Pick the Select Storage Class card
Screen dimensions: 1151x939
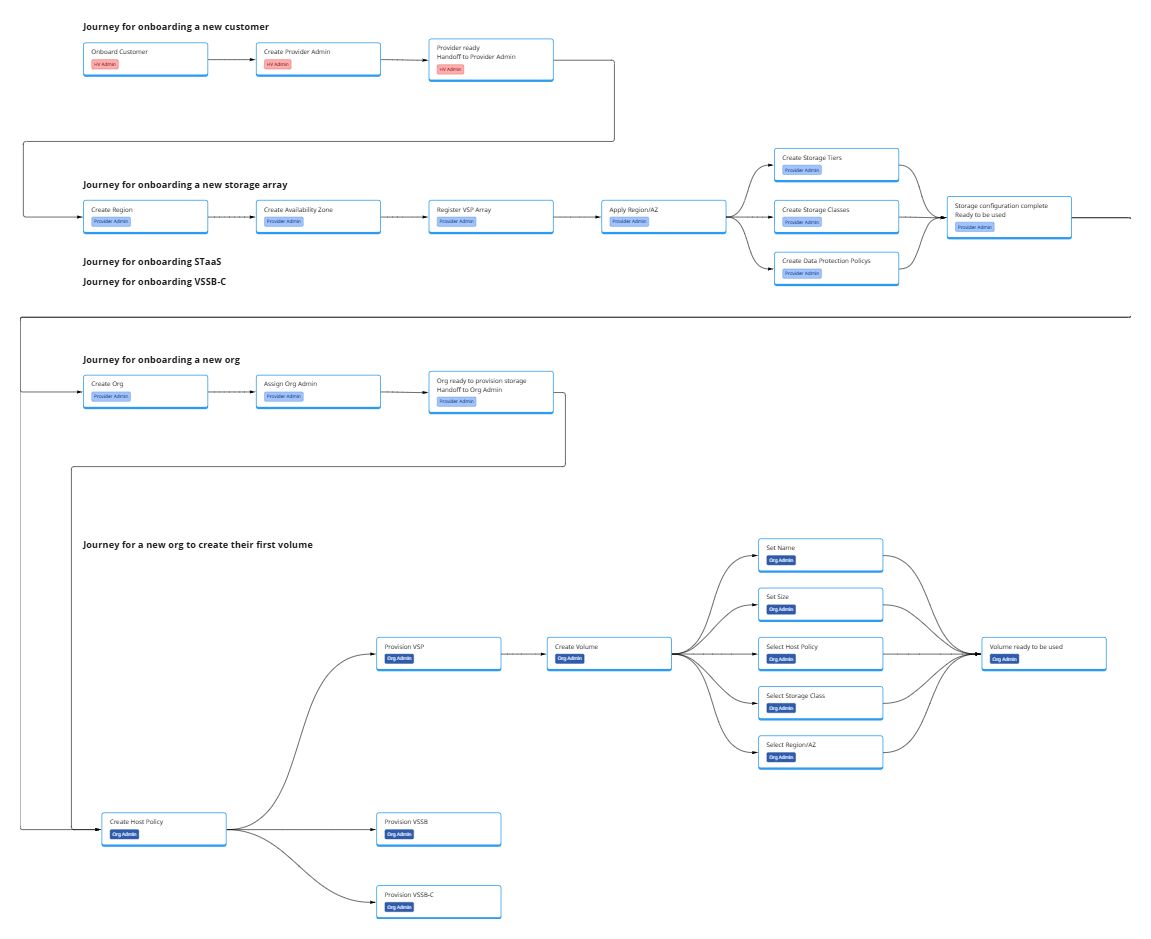pyautogui.click(x=820, y=703)
